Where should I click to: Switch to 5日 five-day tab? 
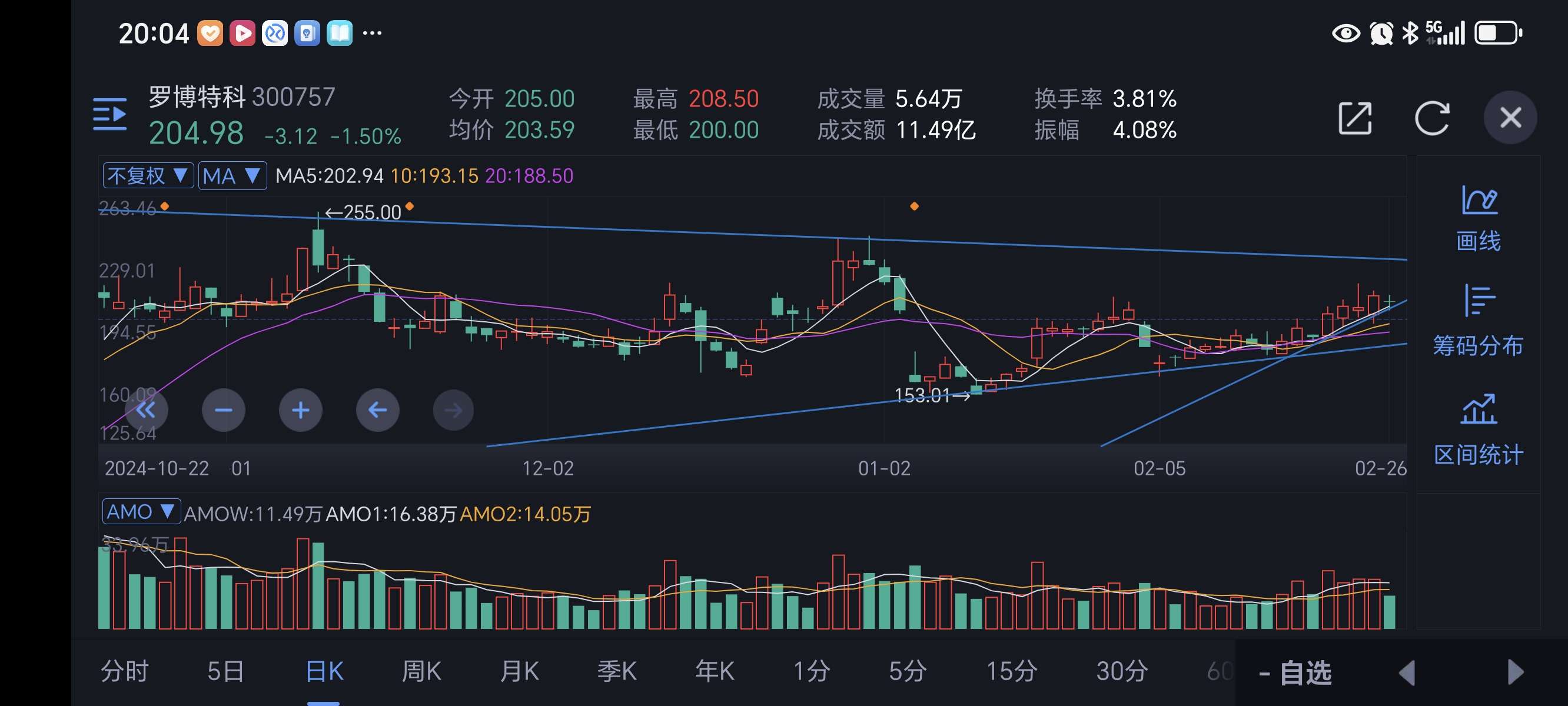point(226,671)
